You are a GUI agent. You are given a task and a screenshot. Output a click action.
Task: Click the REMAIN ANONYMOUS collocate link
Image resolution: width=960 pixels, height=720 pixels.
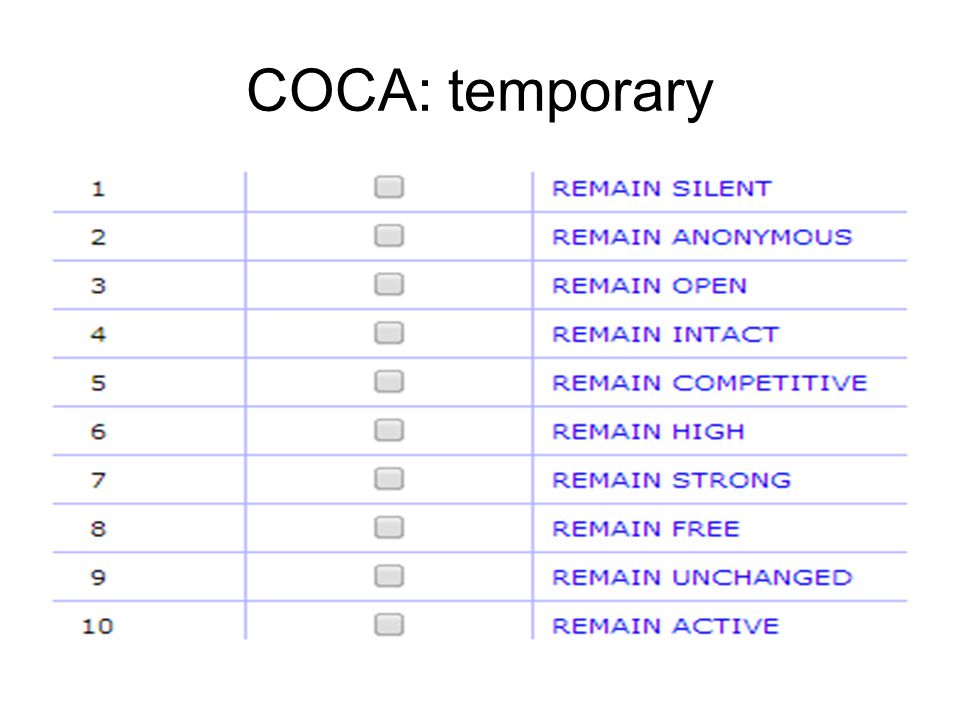pyautogui.click(x=702, y=237)
